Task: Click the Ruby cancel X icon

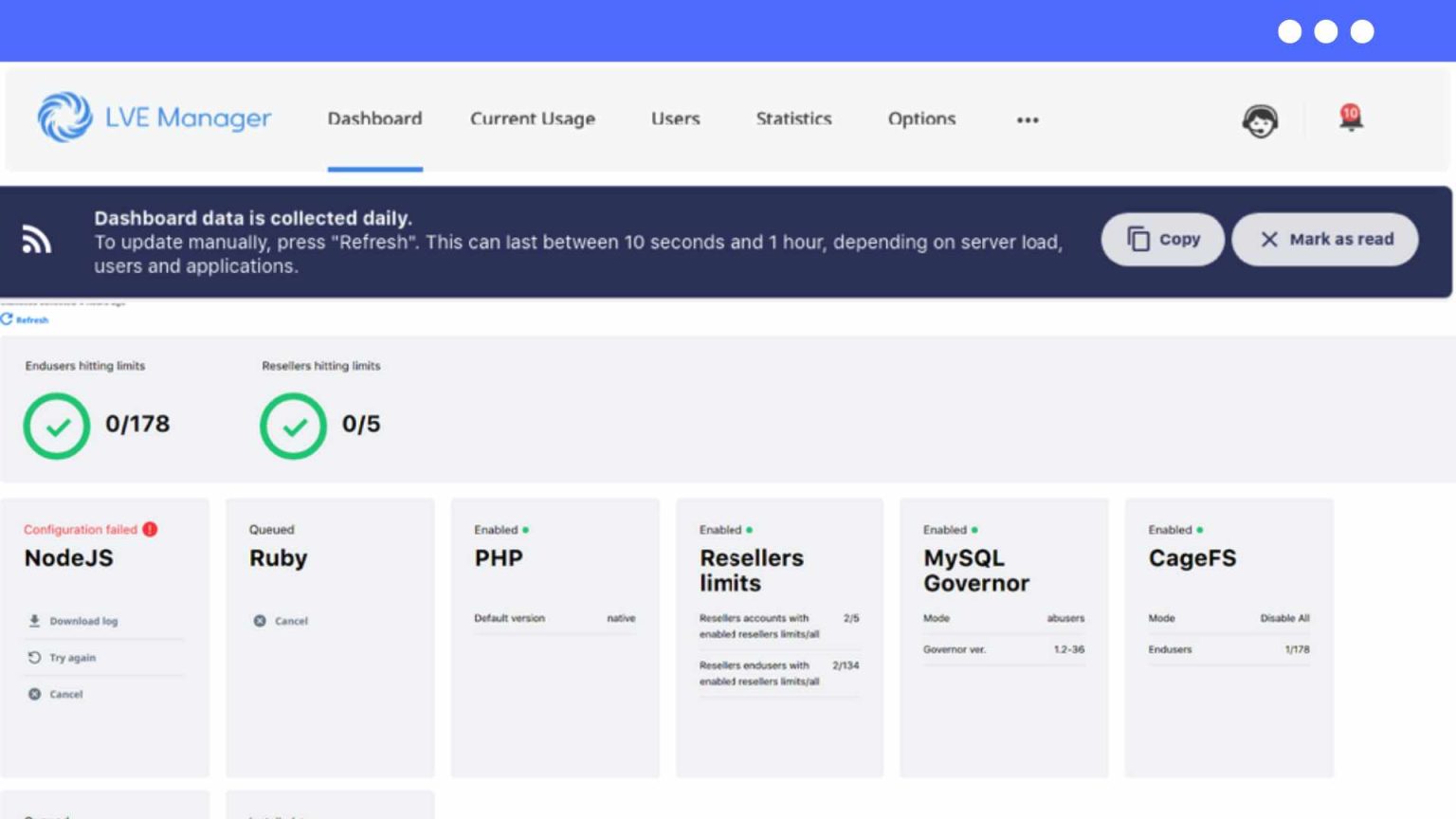Action: [x=260, y=621]
